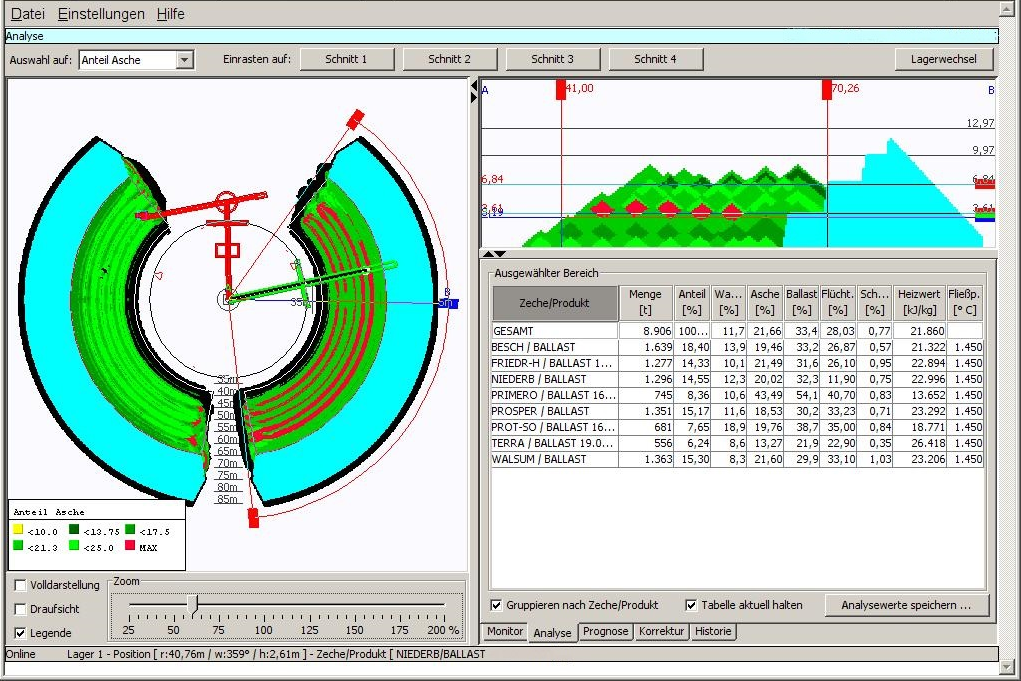The image size is (1021, 681).
Task: Click the up arrow on the horizontal splitter
Action: click(x=487, y=253)
